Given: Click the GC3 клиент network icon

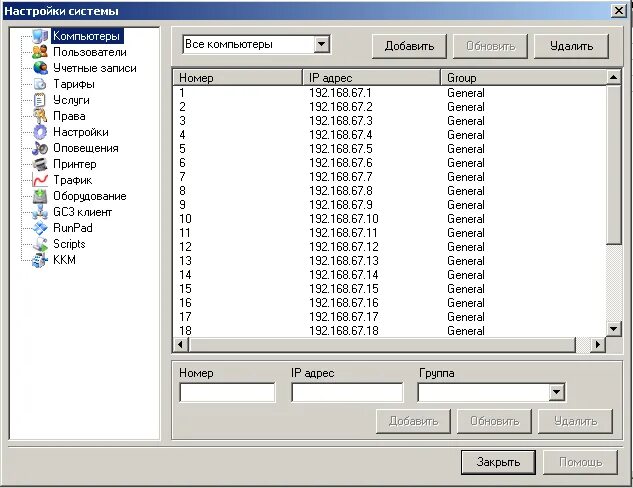Looking at the screenshot, I should point(40,212).
